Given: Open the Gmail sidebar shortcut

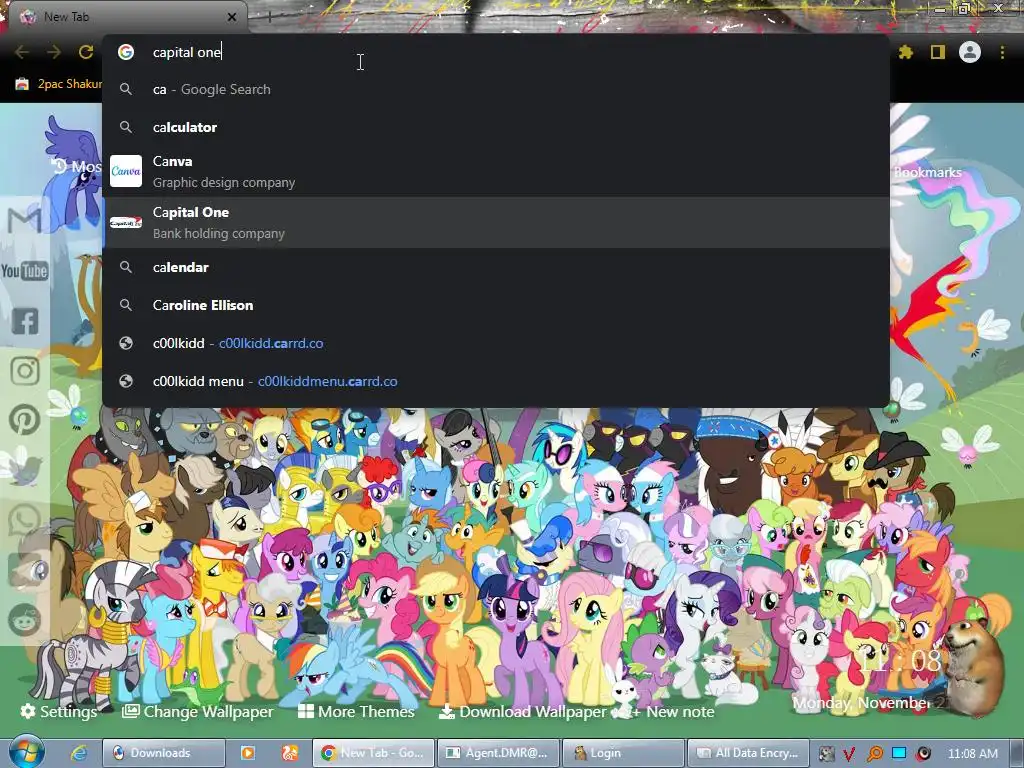Looking at the screenshot, I should (25, 220).
